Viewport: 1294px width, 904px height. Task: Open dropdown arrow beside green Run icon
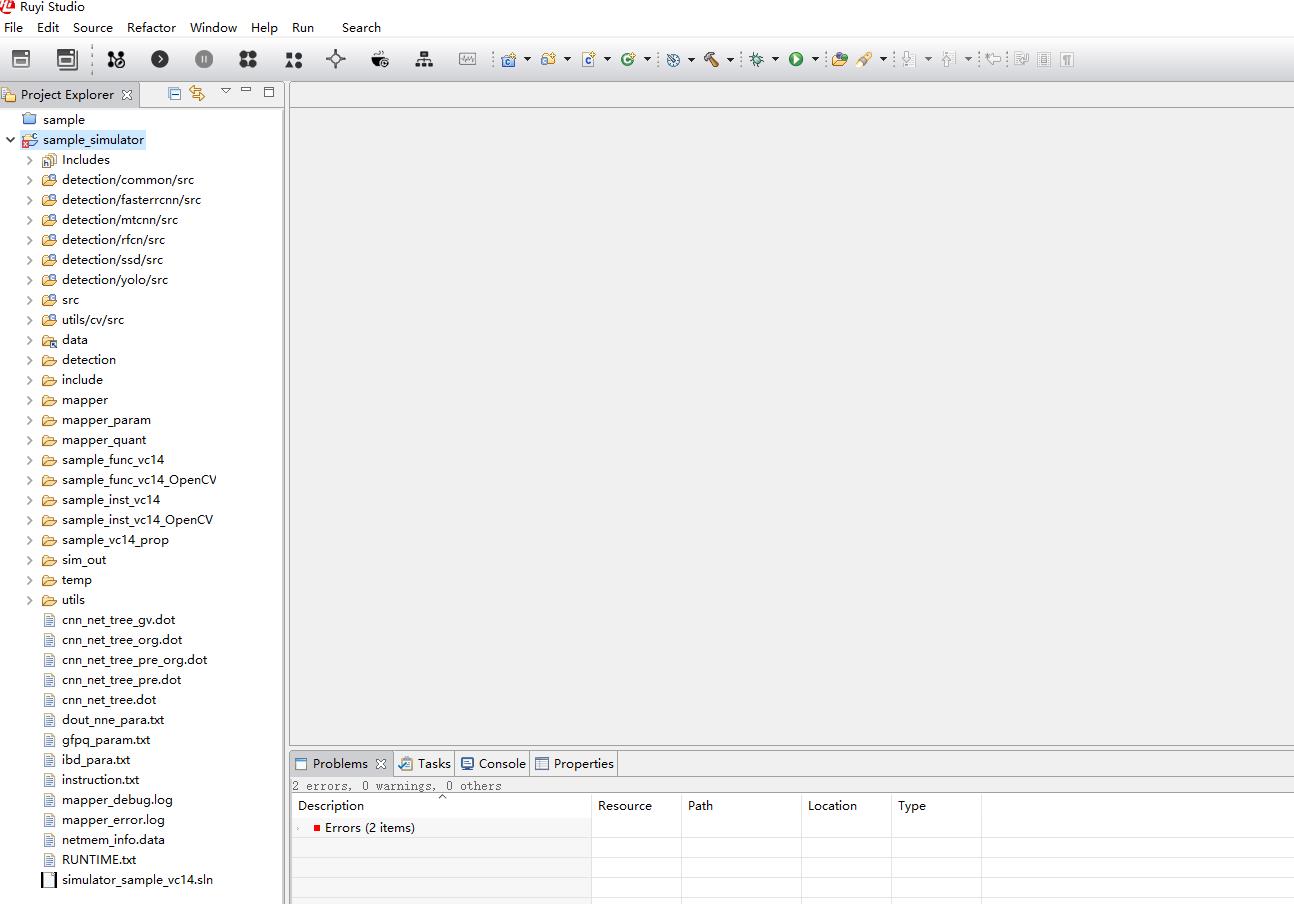(x=815, y=60)
